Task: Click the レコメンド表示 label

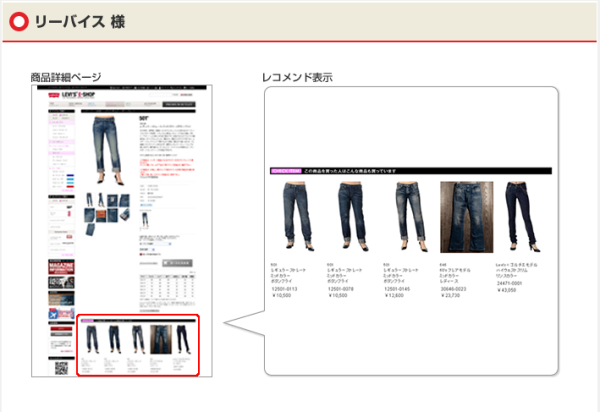Action: (297, 77)
